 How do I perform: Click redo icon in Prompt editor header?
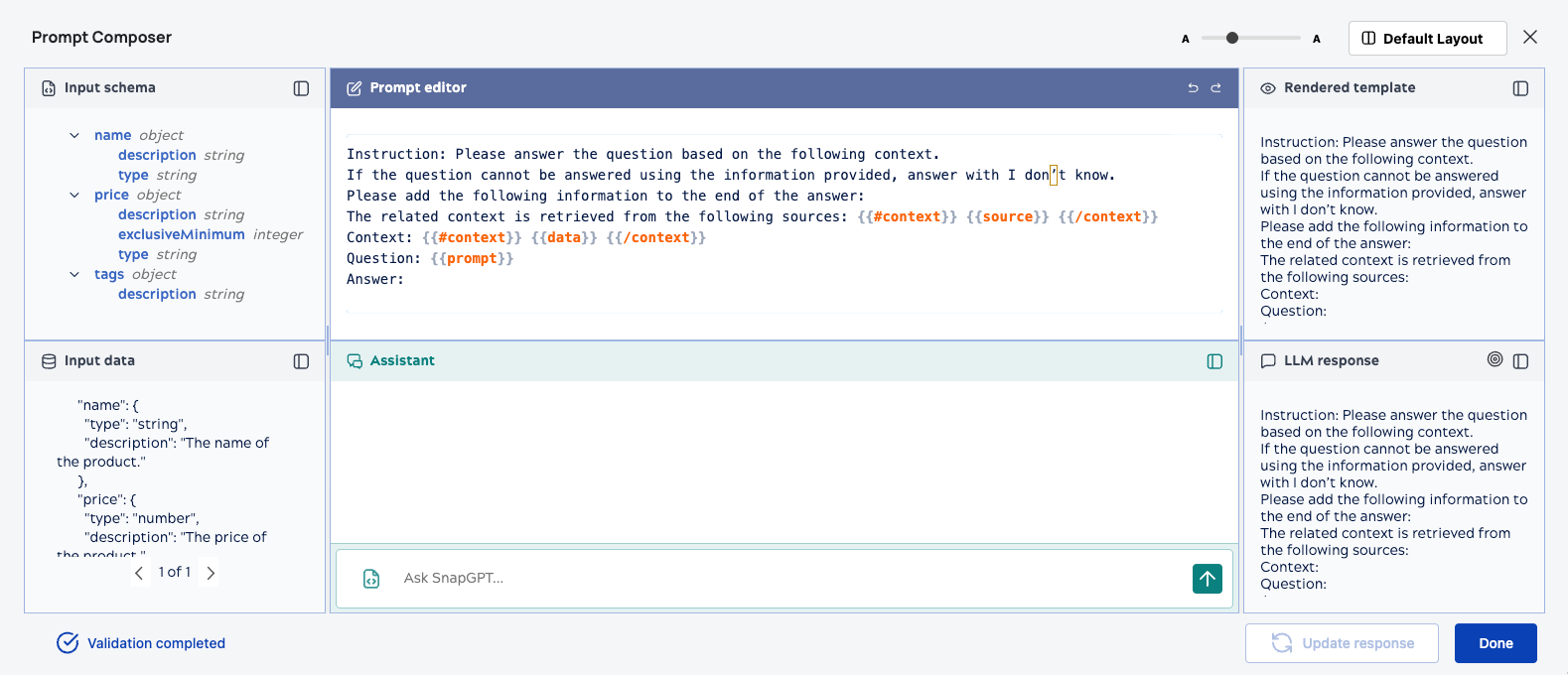pyautogui.click(x=1215, y=88)
